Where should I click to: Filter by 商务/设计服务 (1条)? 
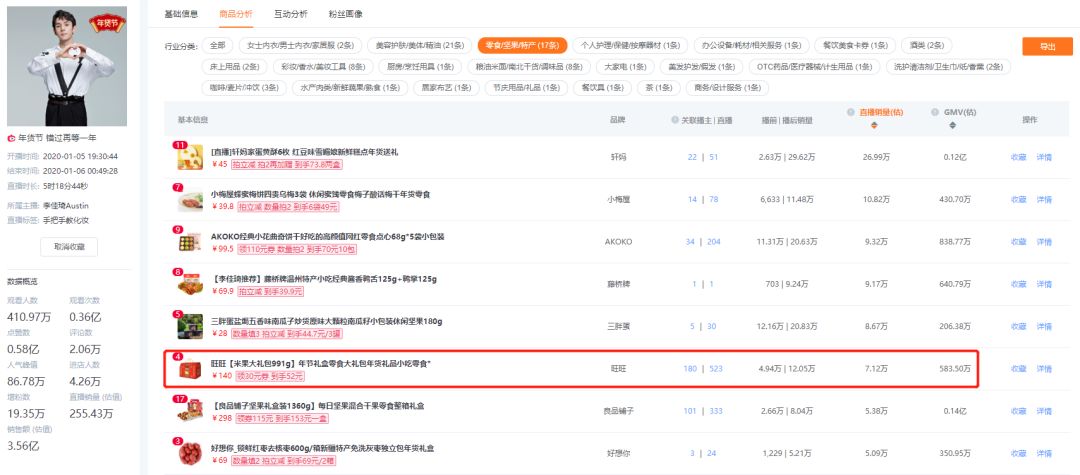(727, 88)
